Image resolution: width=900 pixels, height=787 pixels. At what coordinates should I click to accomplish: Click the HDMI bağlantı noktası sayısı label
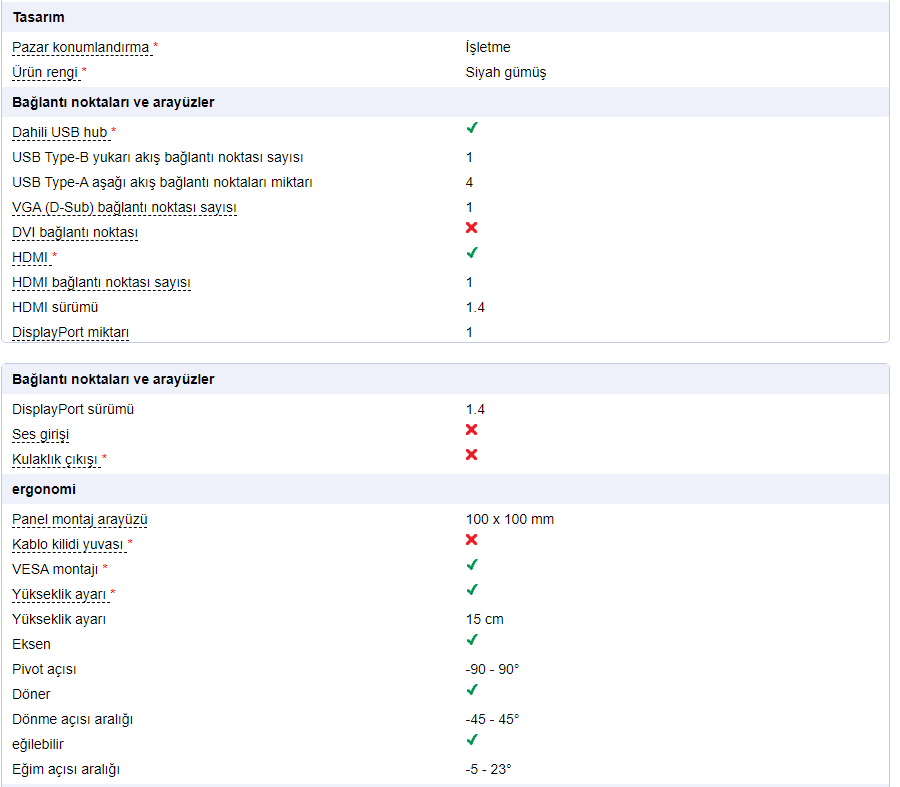(x=101, y=283)
